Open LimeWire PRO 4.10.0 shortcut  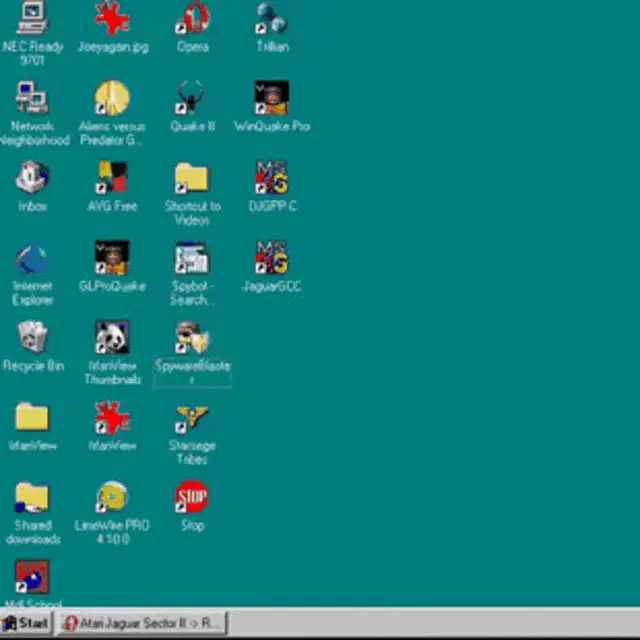tap(112, 497)
